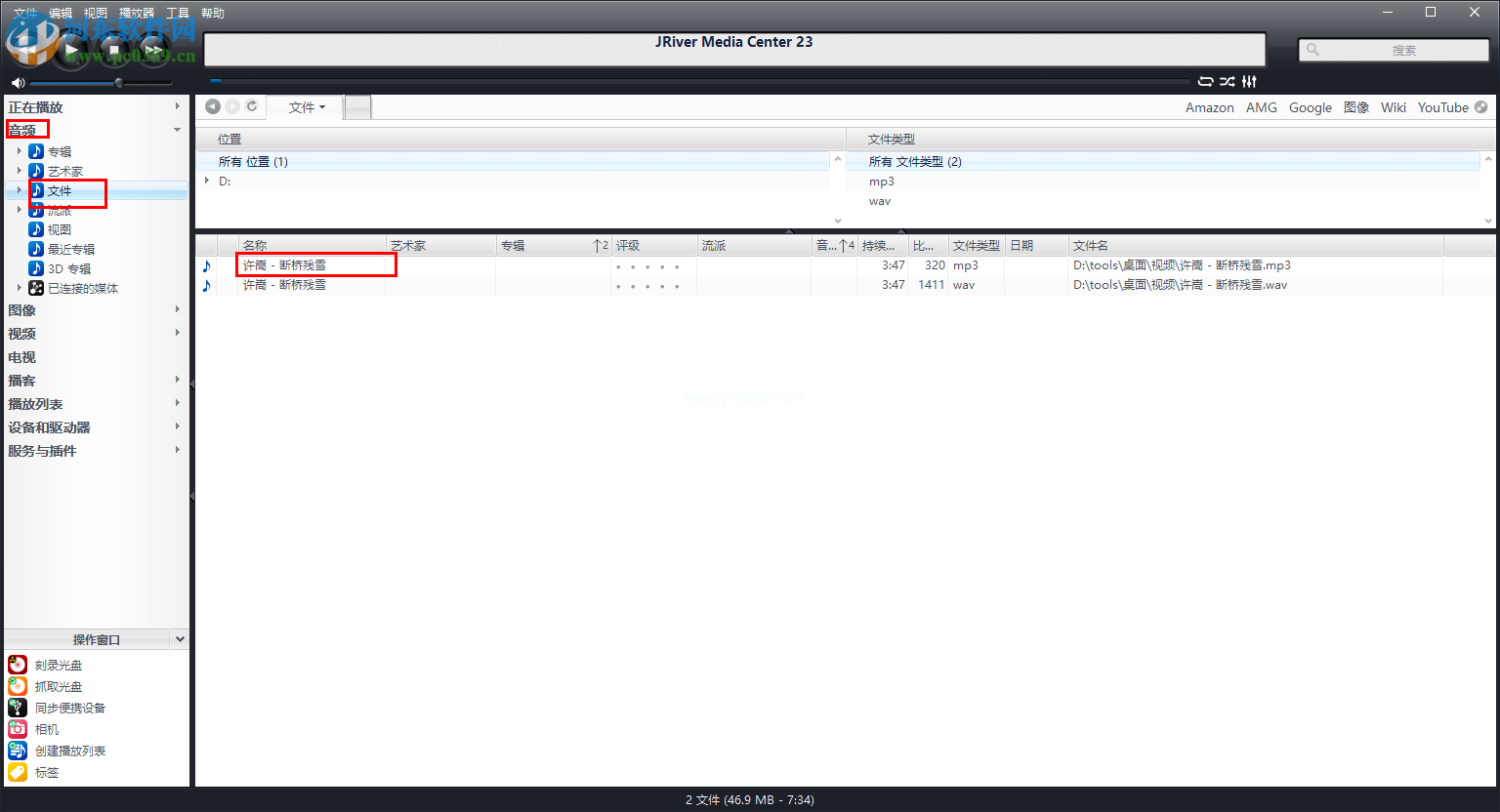Open the DSP equalizer sliders icon

1249,82
